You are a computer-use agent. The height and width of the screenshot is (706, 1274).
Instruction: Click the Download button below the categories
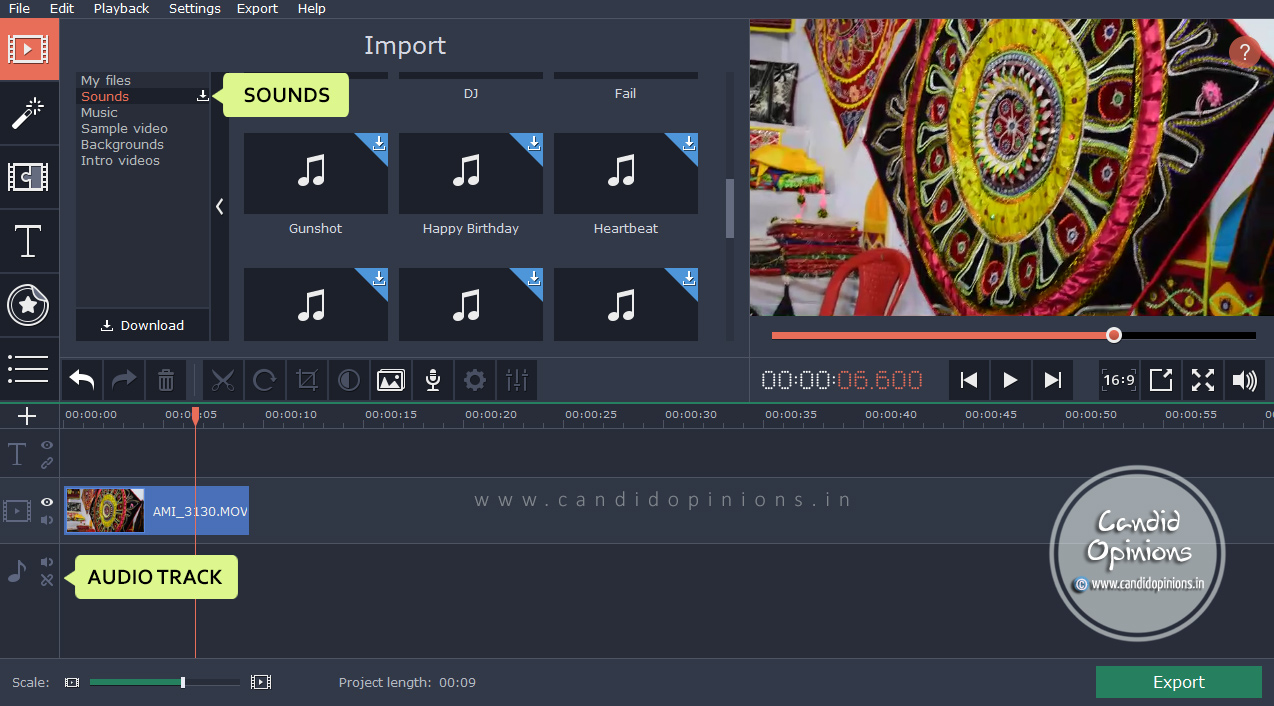tap(142, 325)
